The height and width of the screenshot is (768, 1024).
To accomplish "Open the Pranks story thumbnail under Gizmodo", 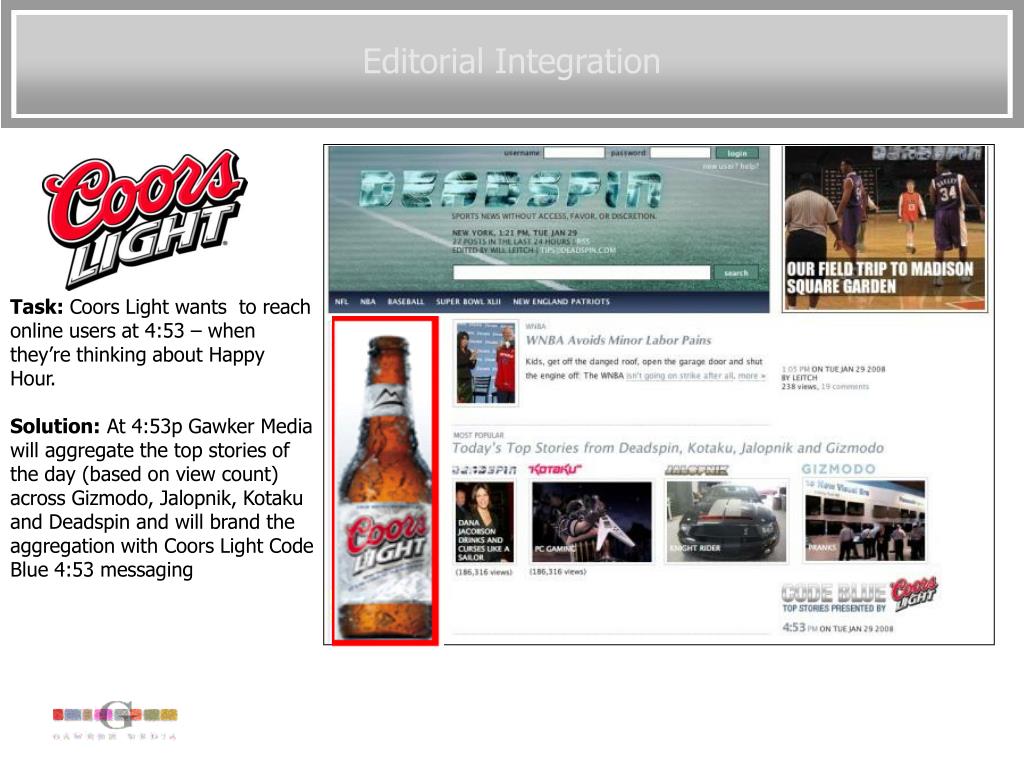I will (865, 520).
